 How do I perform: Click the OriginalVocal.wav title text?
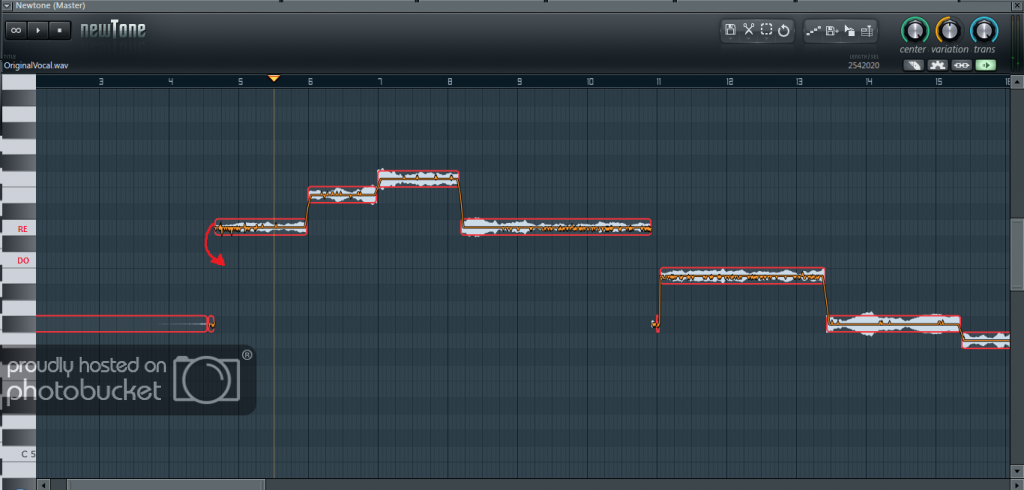(x=36, y=65)
